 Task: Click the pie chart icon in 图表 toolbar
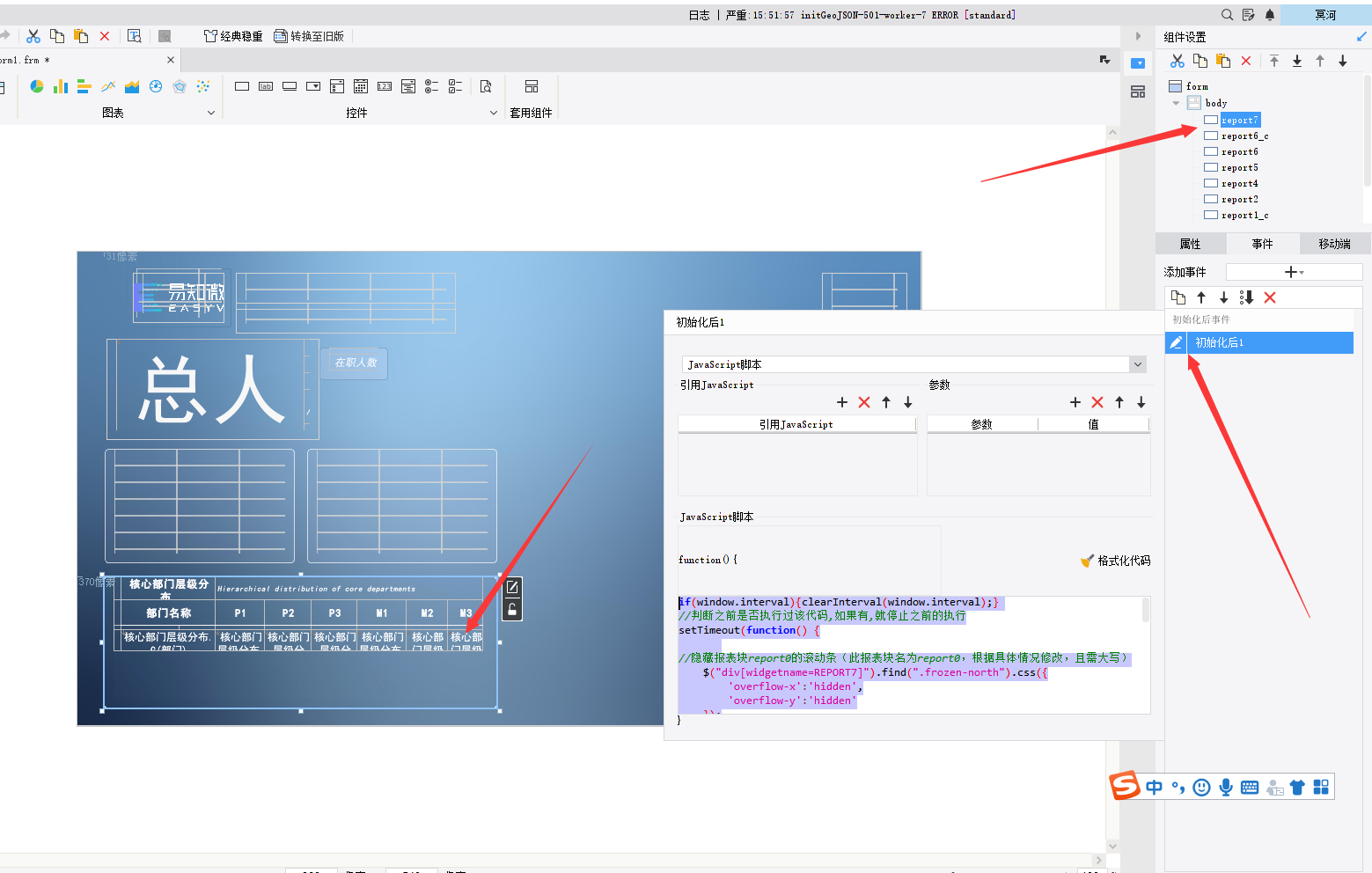37,86
